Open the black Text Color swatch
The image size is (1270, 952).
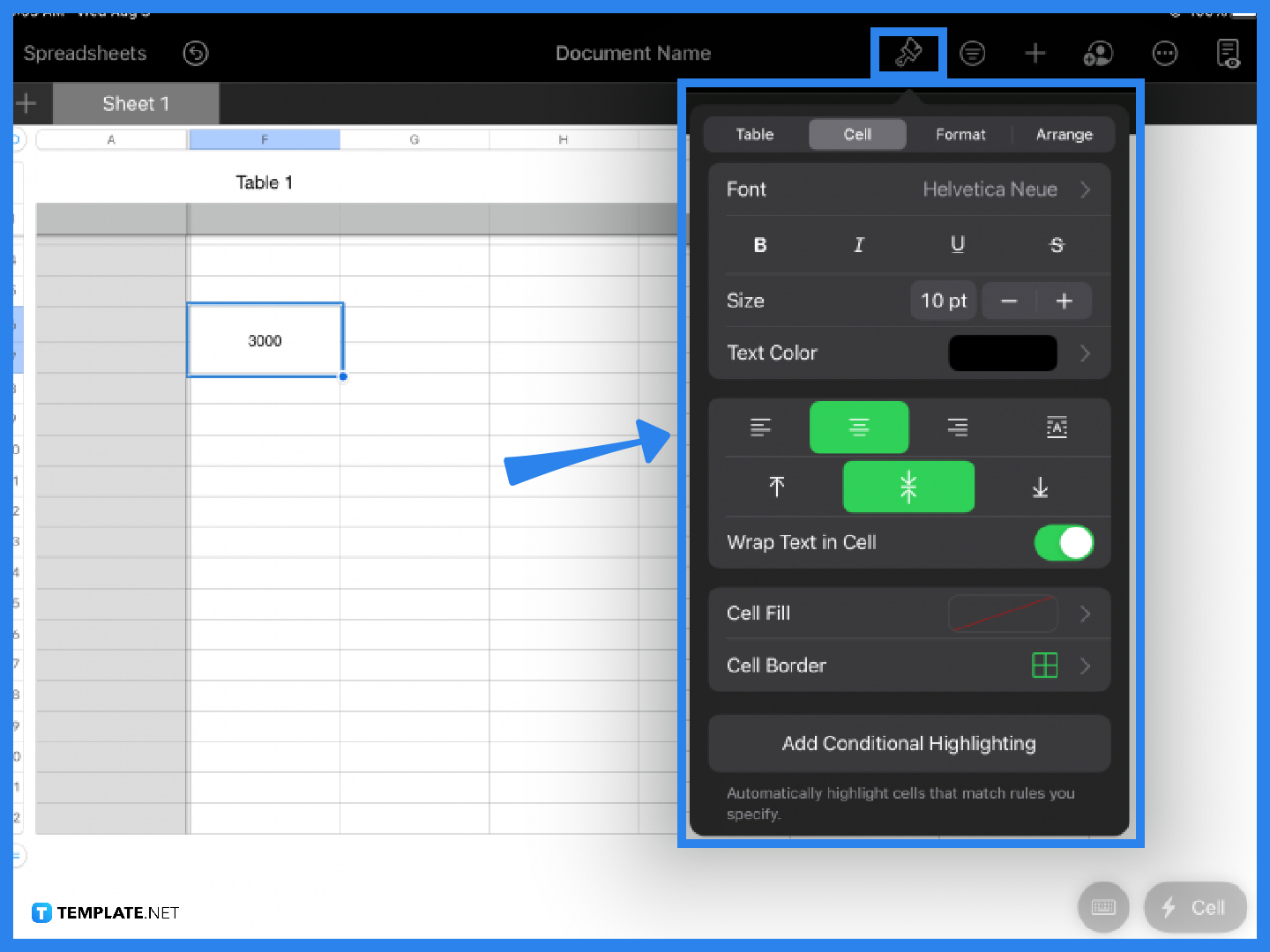coord(1003,353)
